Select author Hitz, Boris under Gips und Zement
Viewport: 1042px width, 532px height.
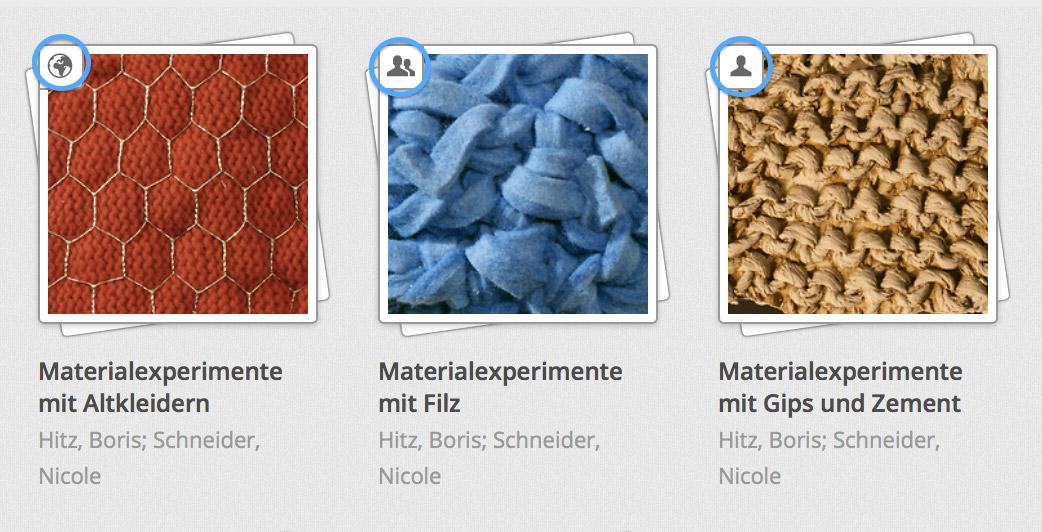pos(773,440)
